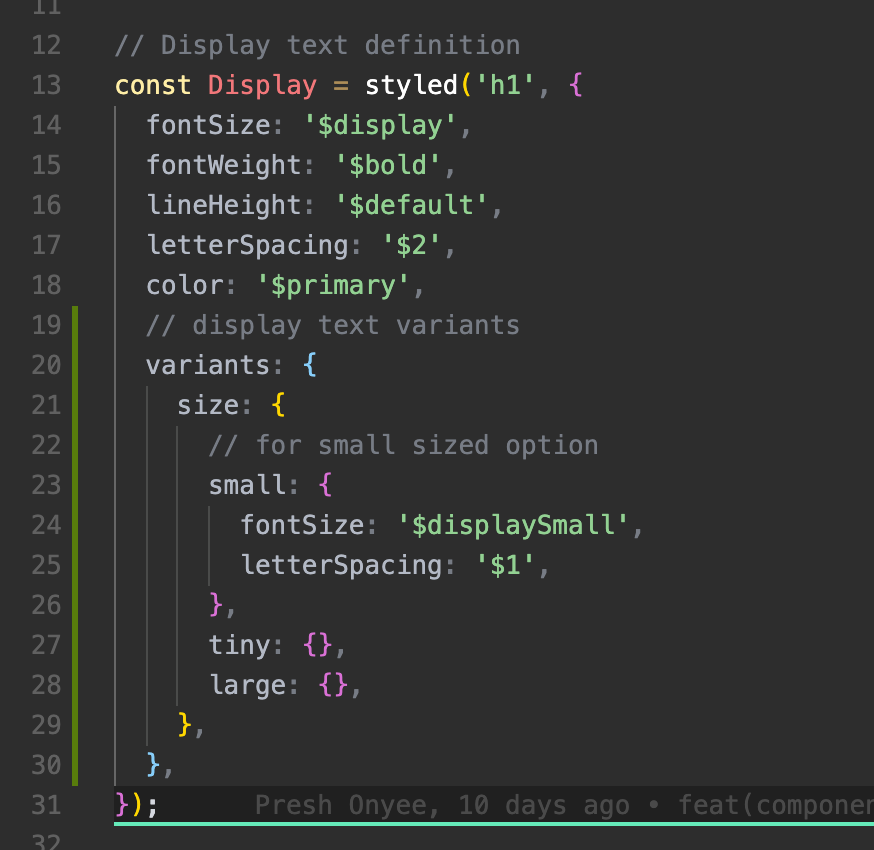This screenshot has width=874, height=850.
Task: Click the '$displaySmall' string value
Action: point(513,524)
